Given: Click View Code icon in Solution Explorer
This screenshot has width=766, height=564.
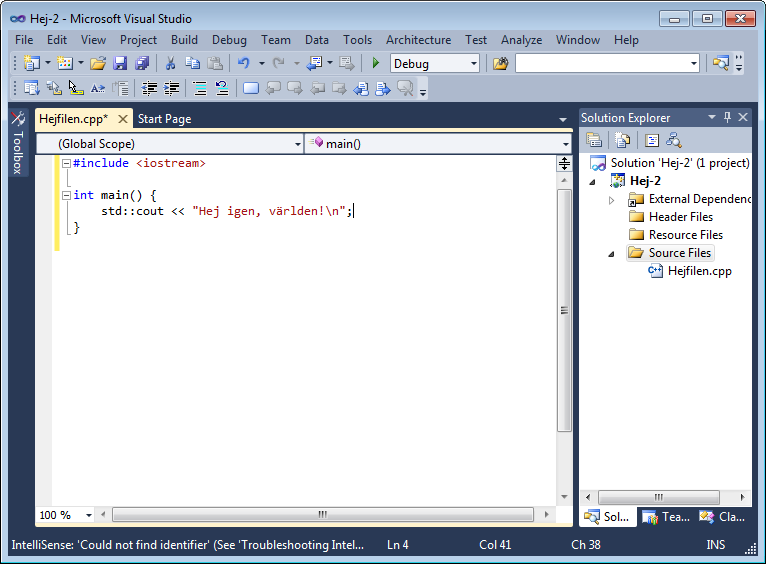Looking at the screenshot, I should (652, 140).
